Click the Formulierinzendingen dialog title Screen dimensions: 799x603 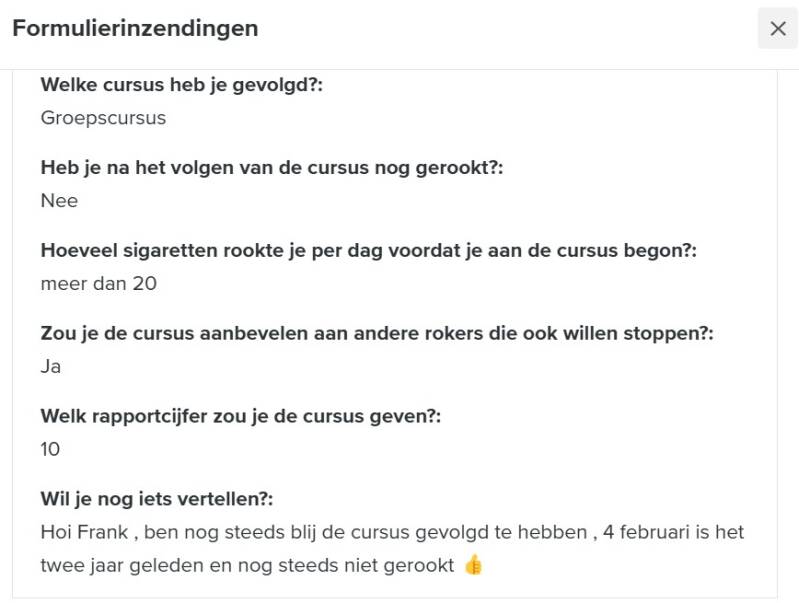(x=135, y=29)
